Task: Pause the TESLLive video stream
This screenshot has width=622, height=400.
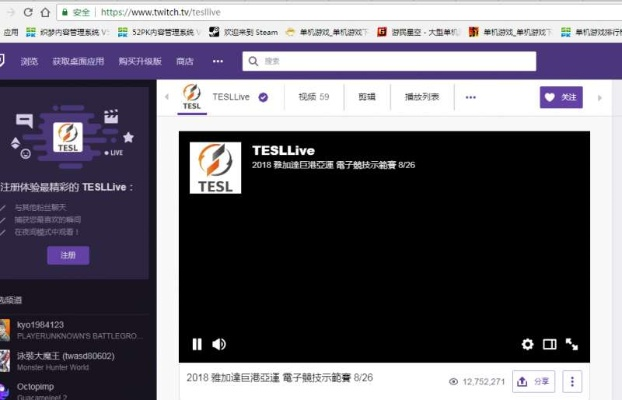Action: pyautogui.click(x=197, y=344)
